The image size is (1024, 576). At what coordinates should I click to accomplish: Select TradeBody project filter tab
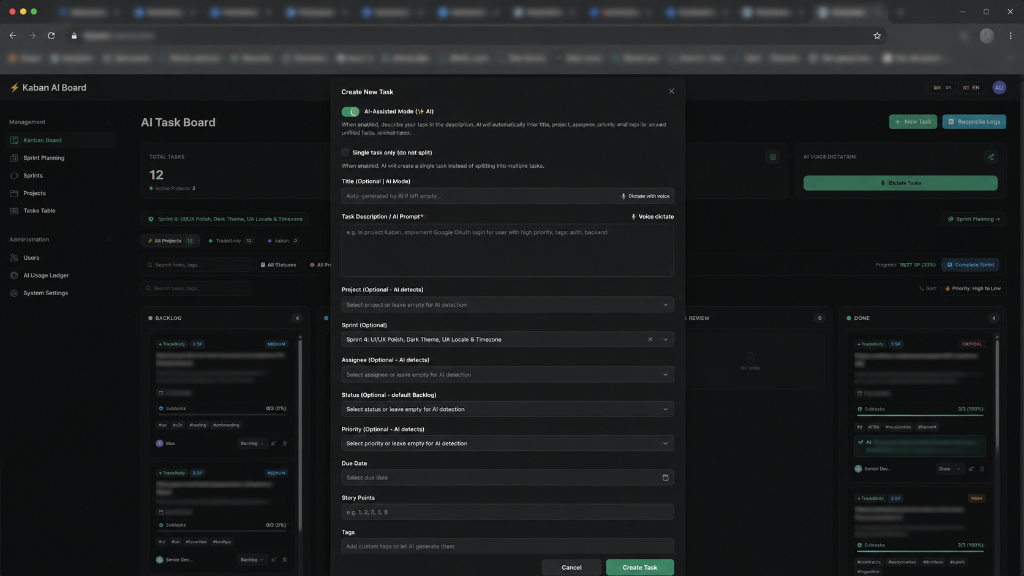[x=231, y=241]
